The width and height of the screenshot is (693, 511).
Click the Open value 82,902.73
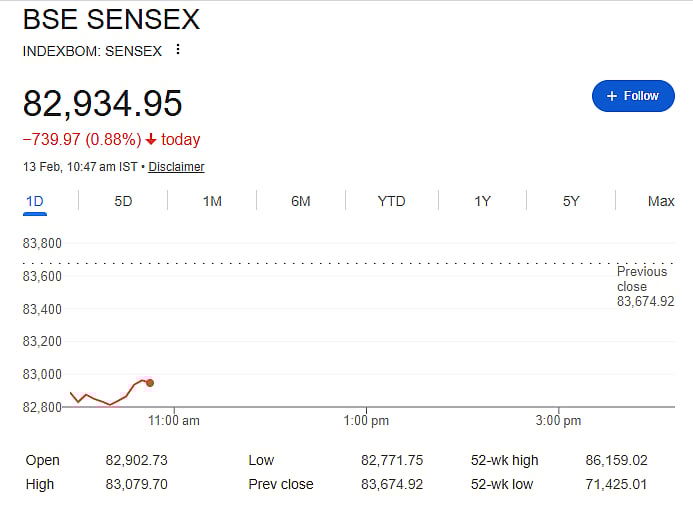click(136, 460)
